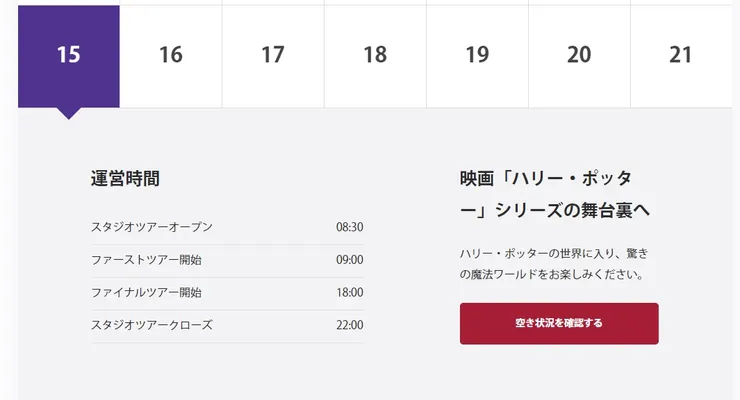Choose date 17 in the calendar row
740x400 pixels.
[273, 56]
